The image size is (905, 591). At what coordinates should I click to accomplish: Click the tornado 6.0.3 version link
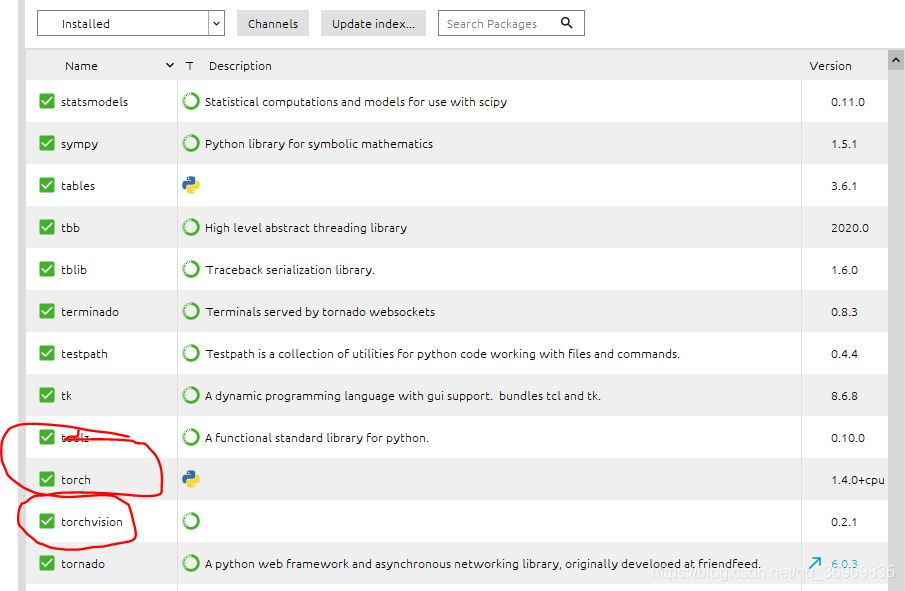[844, 563]
